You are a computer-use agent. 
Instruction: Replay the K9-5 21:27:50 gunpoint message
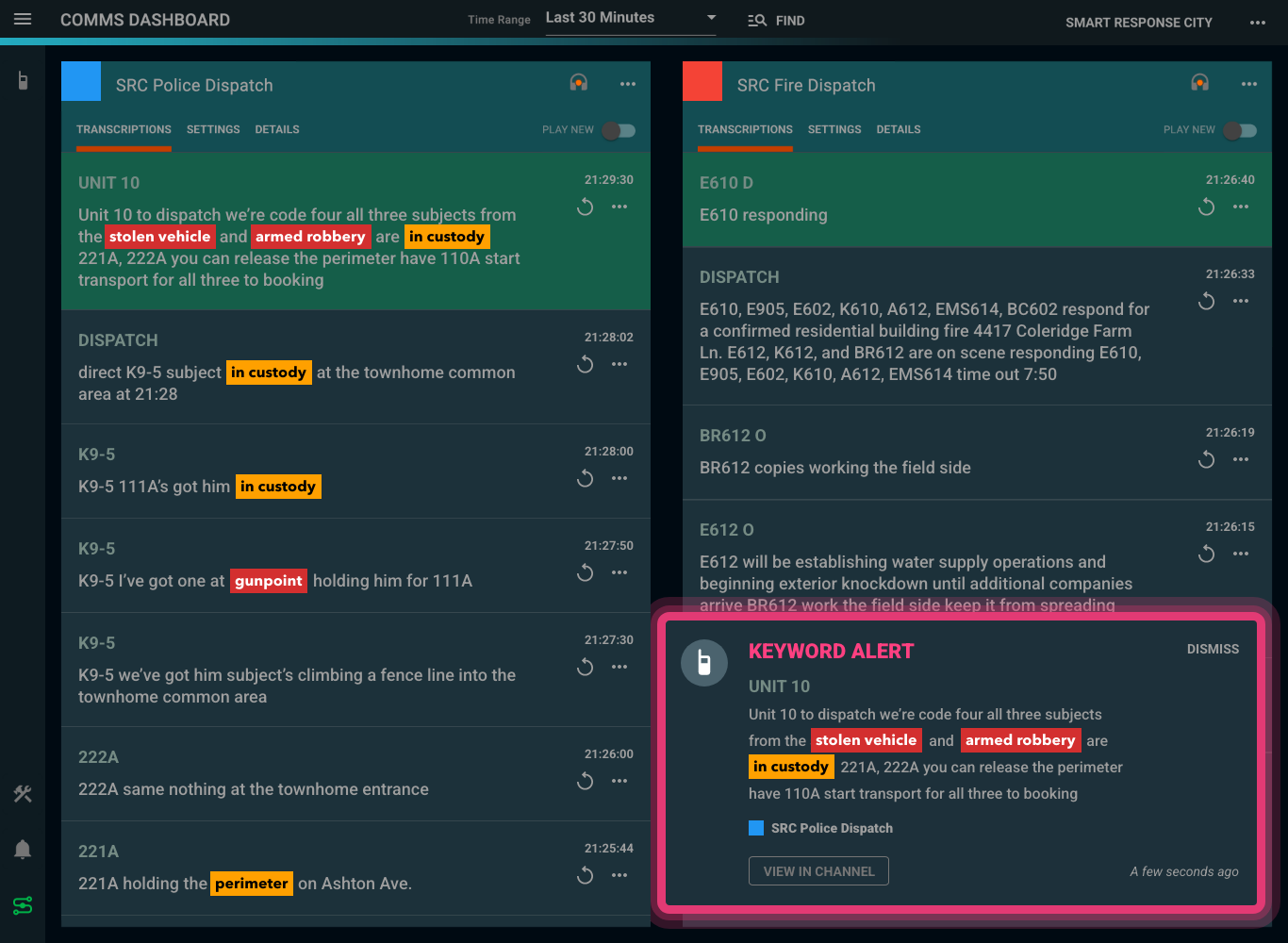586,572
